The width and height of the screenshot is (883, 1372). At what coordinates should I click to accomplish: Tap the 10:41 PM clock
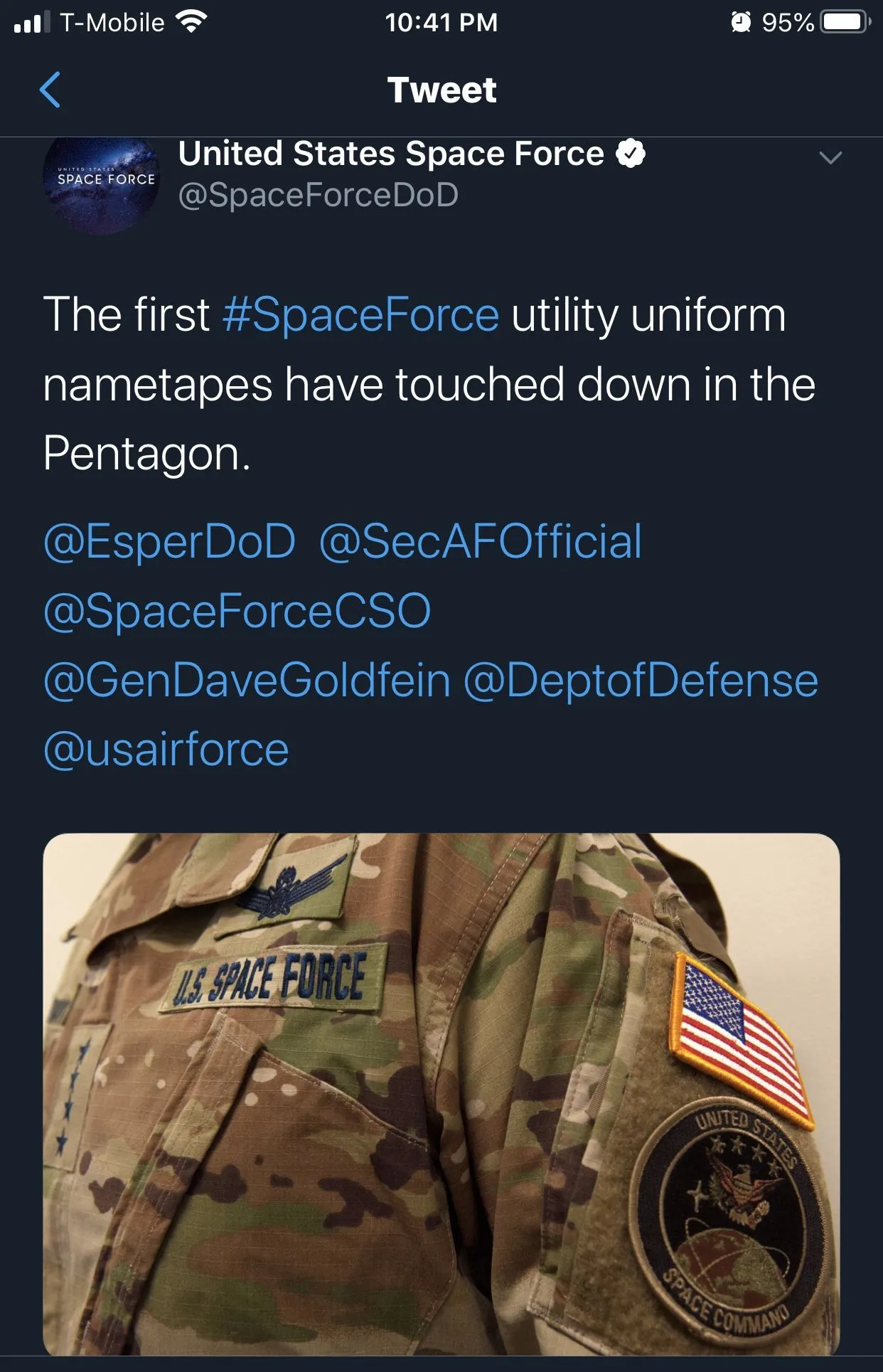(441, 22)
